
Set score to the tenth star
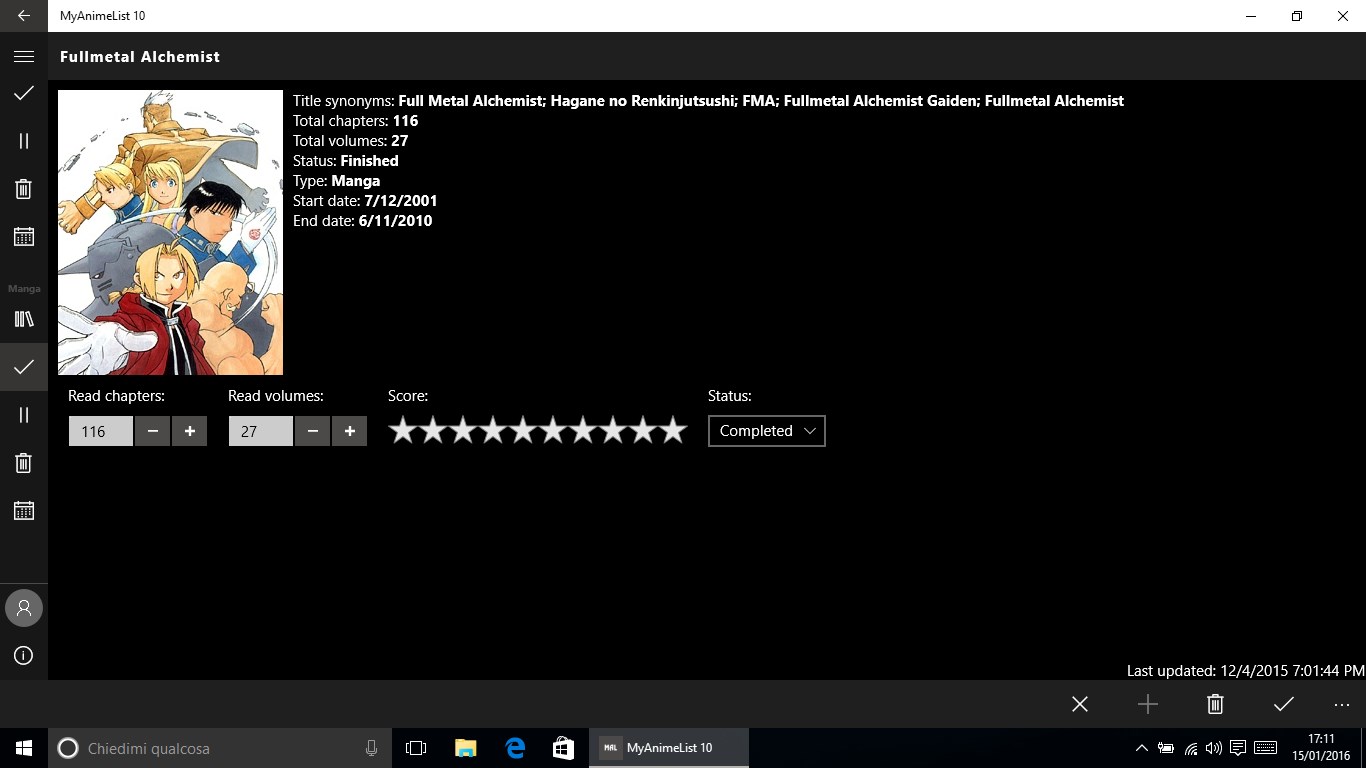pyautogui.click(x=673, y=430)
